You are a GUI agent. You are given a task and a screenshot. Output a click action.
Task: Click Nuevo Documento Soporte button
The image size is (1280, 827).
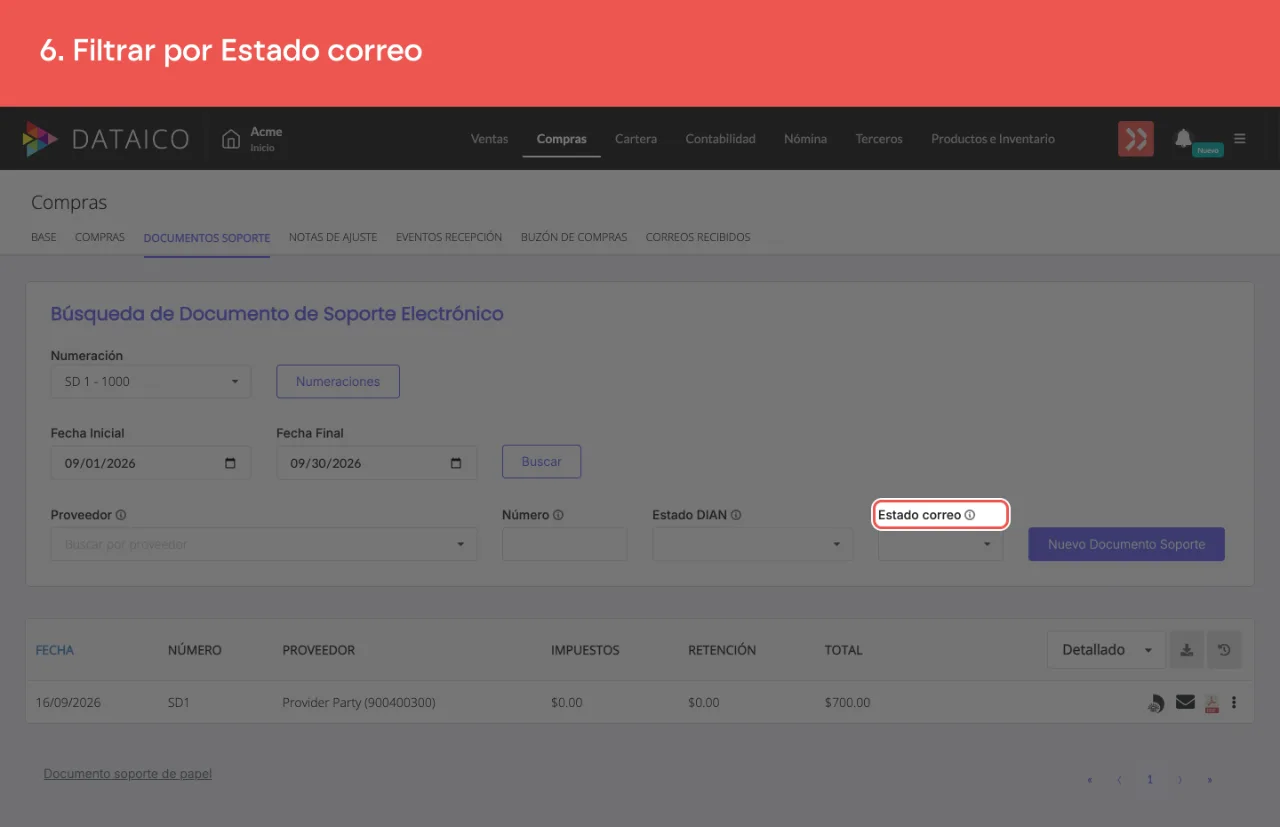pos(1127,544)
